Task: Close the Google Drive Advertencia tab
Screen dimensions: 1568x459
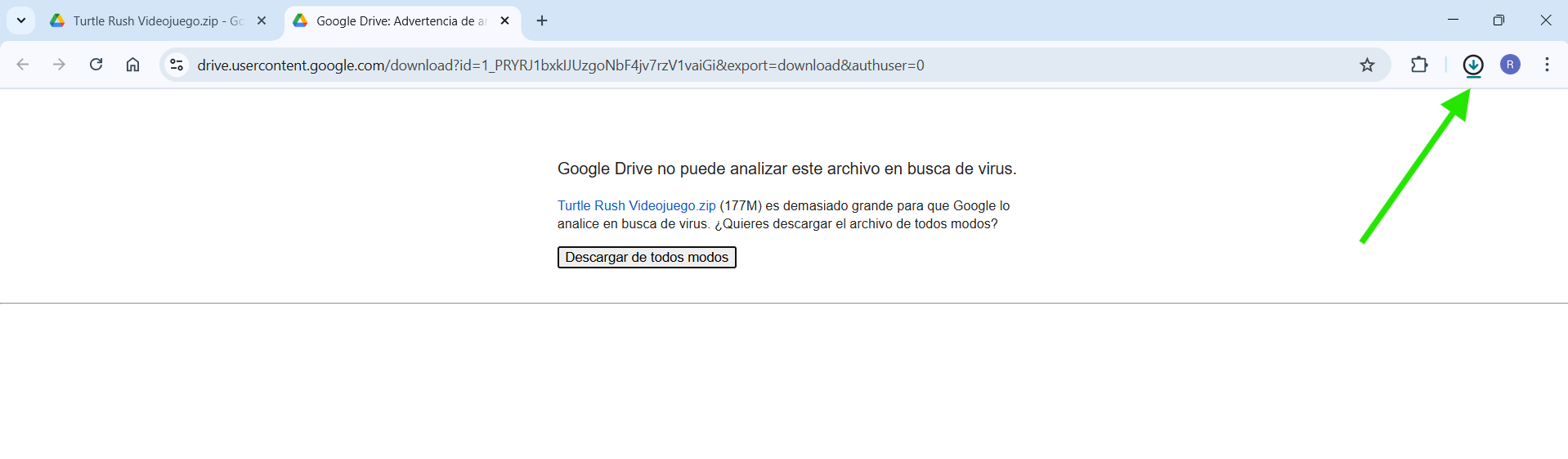Action: pyautogui.click(x=504, y=20)
